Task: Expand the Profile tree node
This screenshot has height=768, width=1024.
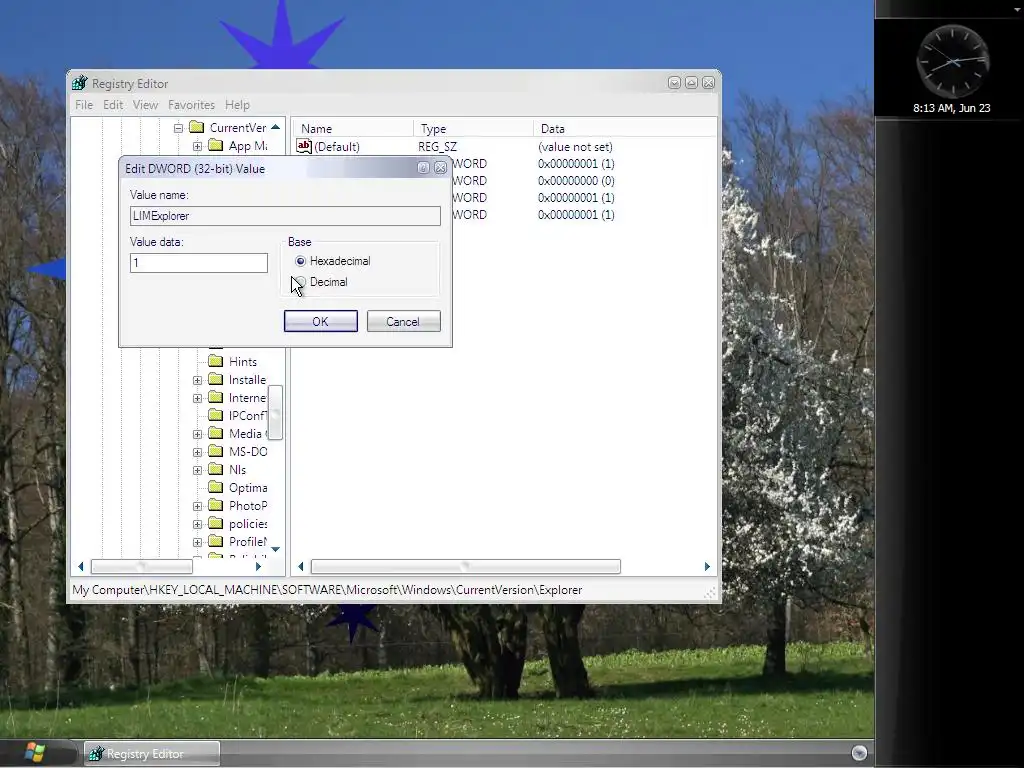Action: tap(197, 542)
